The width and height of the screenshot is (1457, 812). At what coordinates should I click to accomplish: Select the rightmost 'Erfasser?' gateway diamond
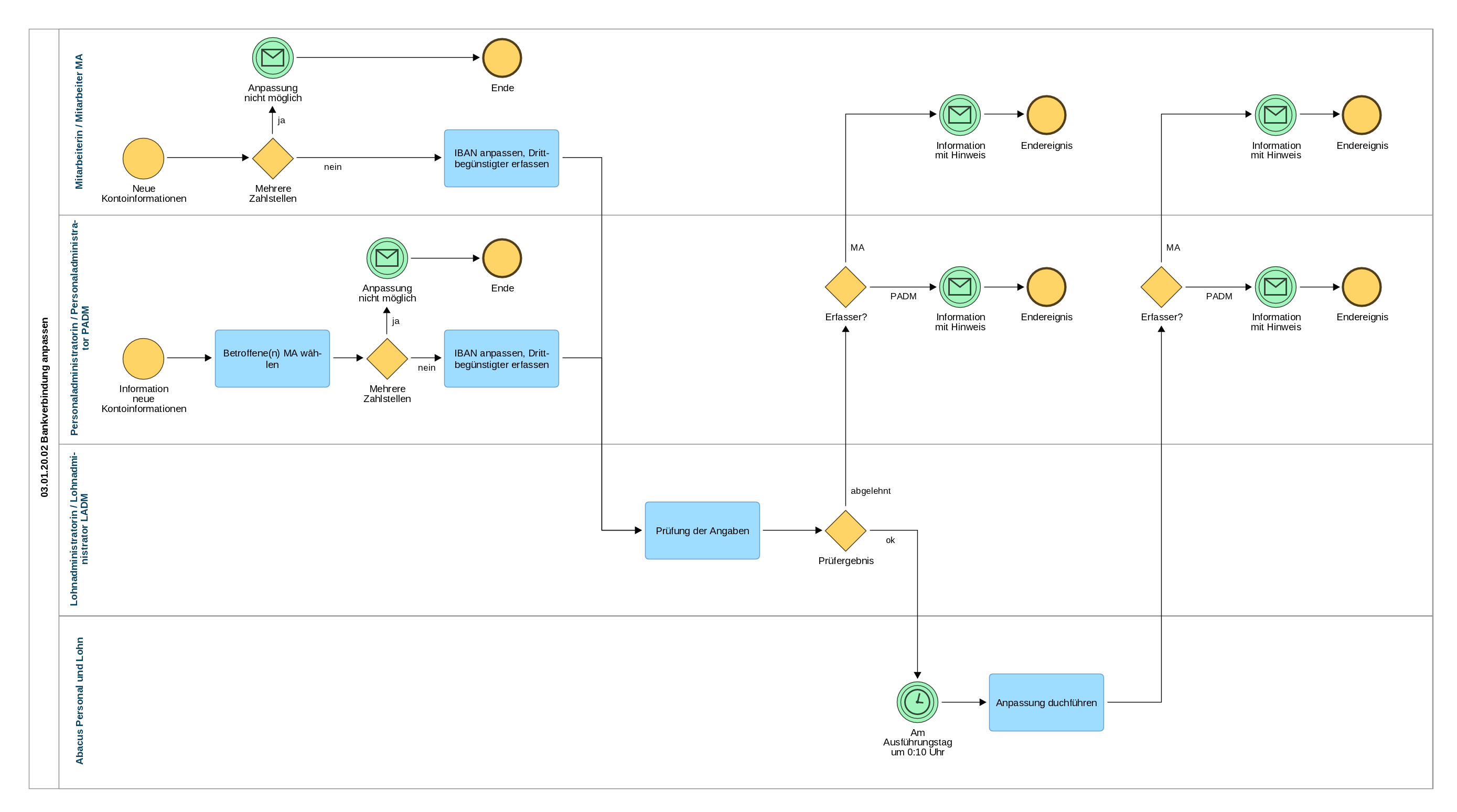click(x=1161, y=287)
